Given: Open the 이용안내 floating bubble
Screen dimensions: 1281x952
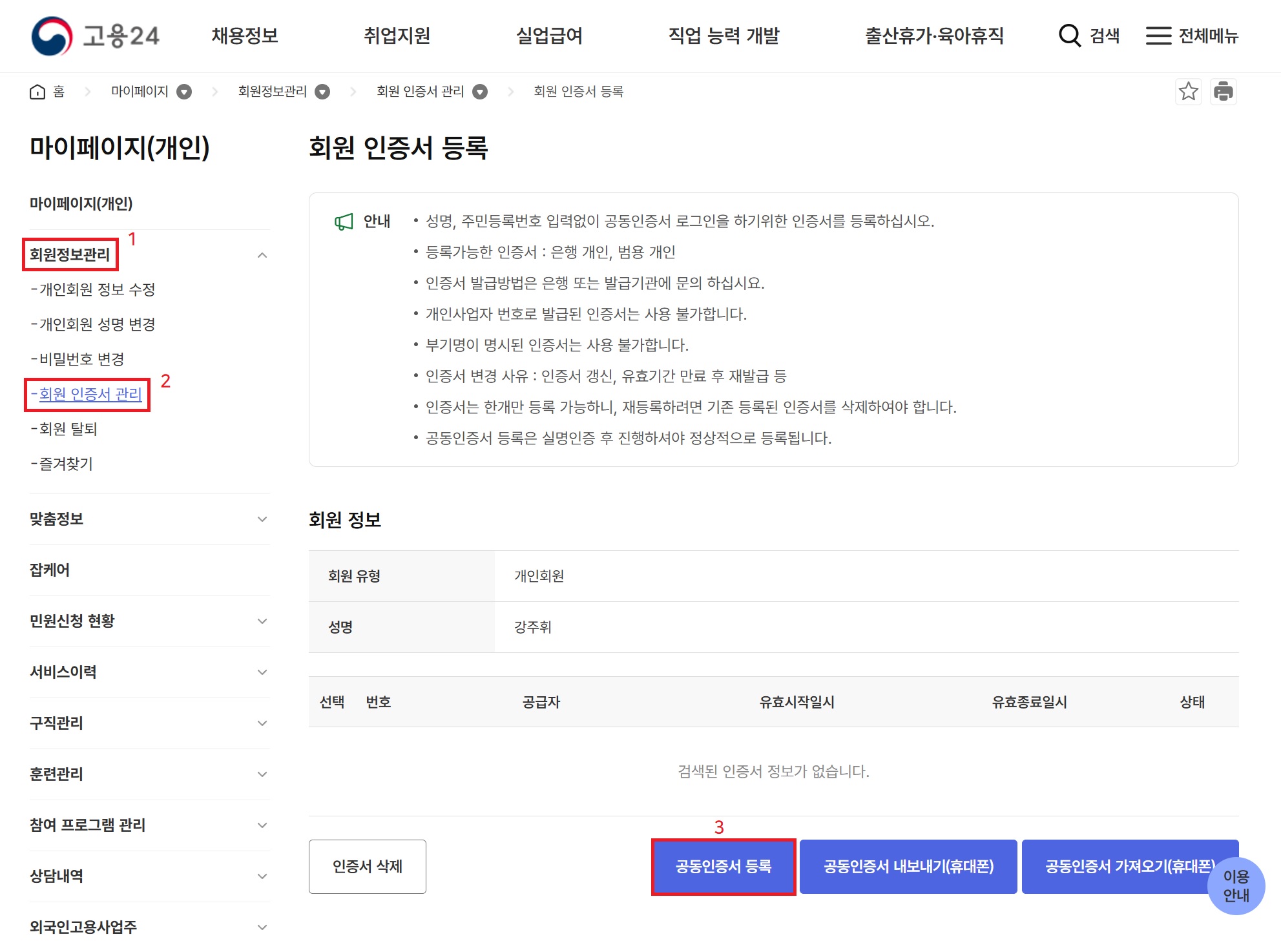Looking at the screenshot, I should point(1235,885).
